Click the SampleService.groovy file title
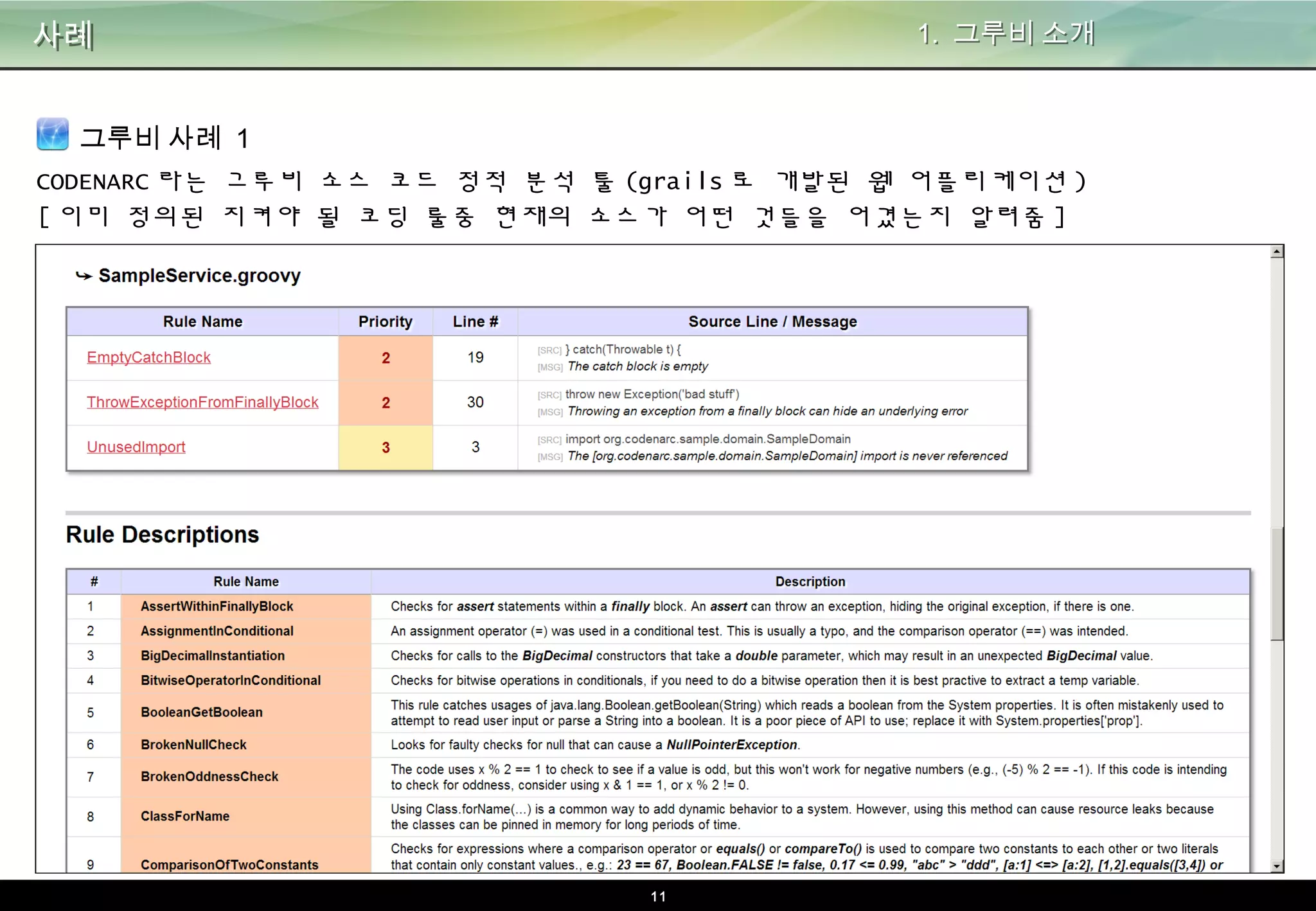This screenshot has height=911, width=1316. (x=199, y=276)
